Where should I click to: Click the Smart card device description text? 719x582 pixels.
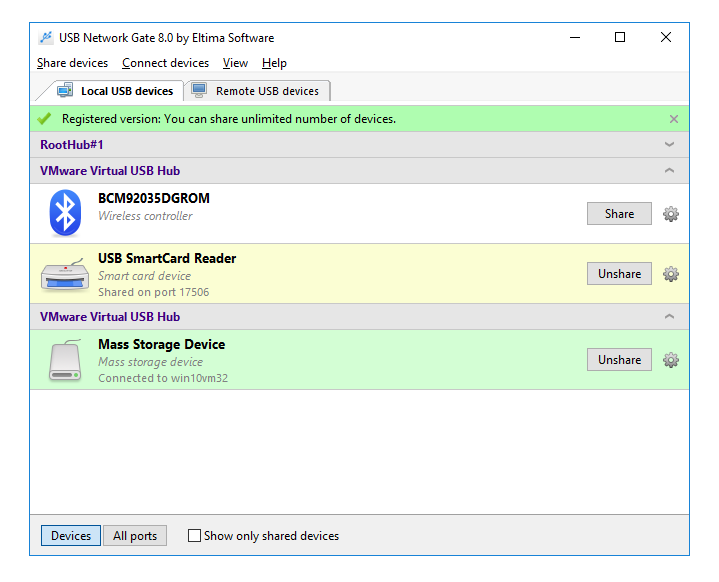pyautogui.click(x=144, y=276)
